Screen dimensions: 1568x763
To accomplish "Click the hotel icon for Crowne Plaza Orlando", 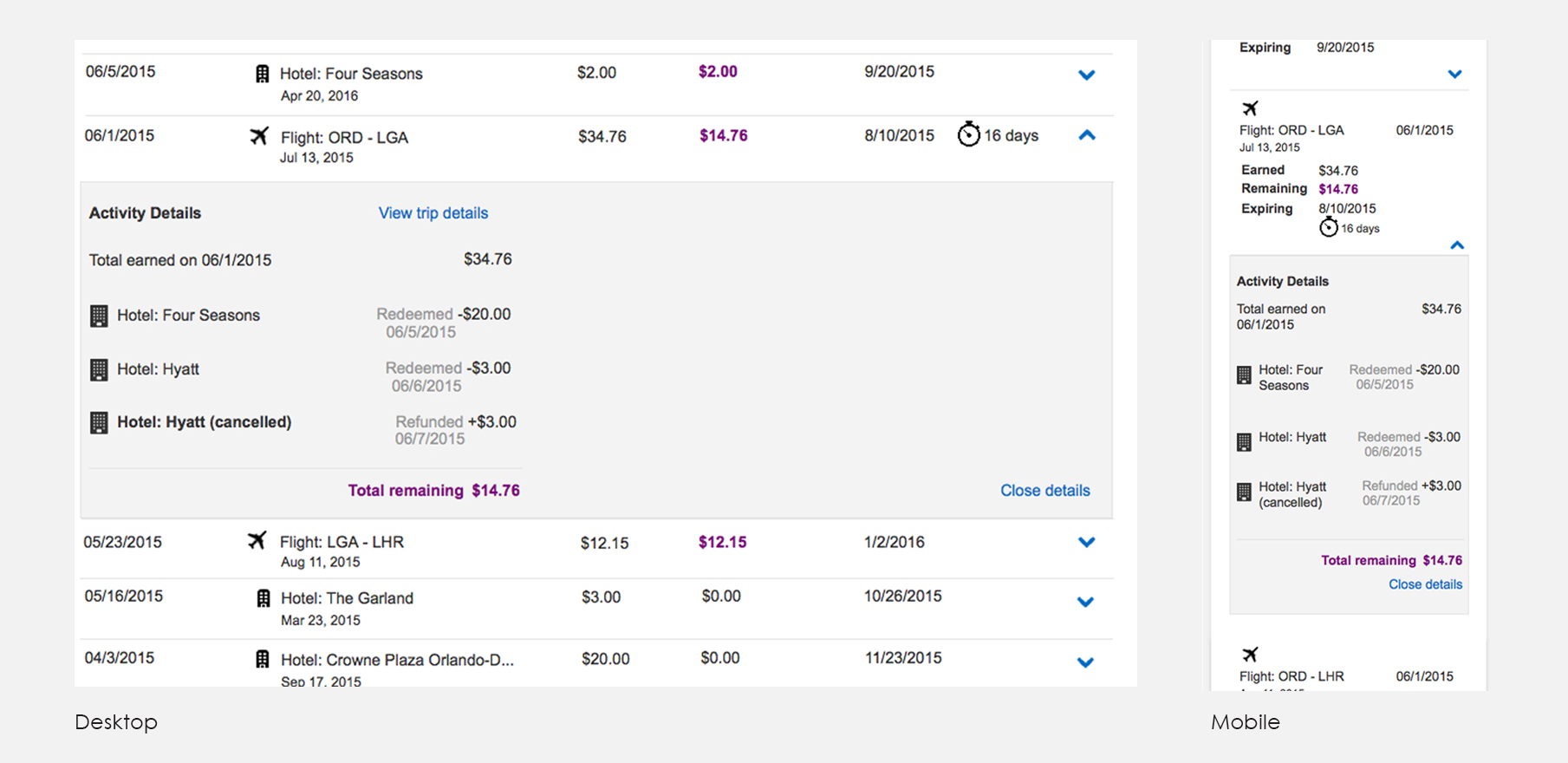I will click(x=262, y=659).
